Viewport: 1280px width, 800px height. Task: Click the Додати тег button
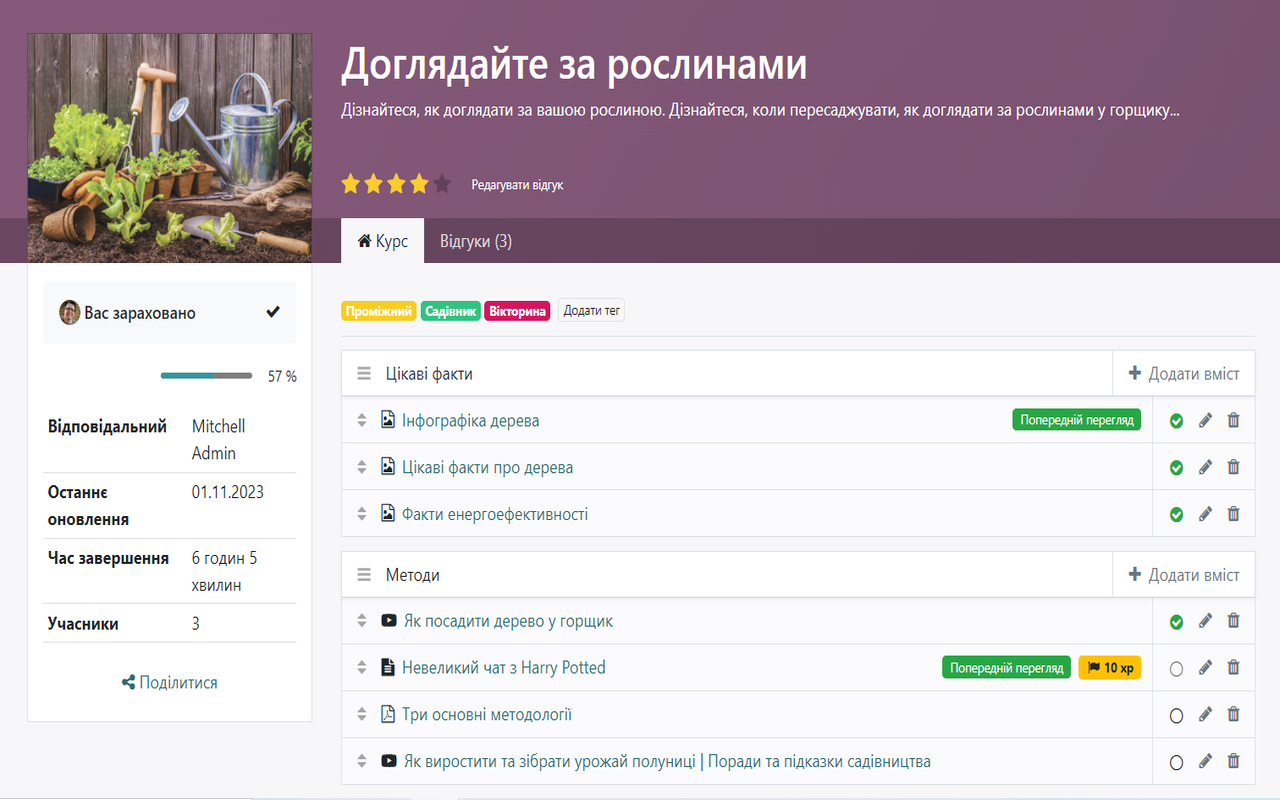591,311
